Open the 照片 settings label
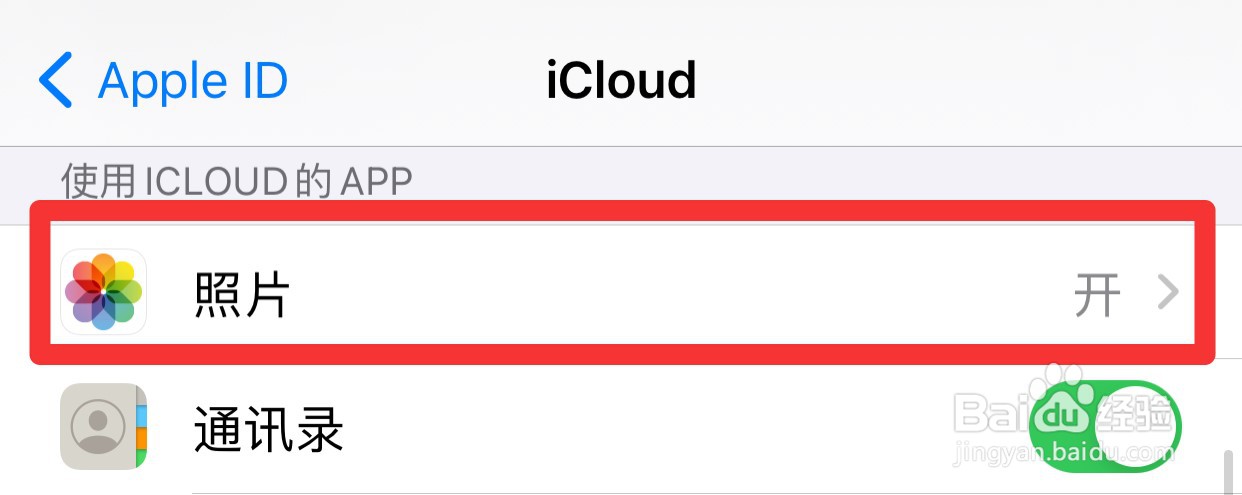1242x495 pixels. tap(242, 294)
